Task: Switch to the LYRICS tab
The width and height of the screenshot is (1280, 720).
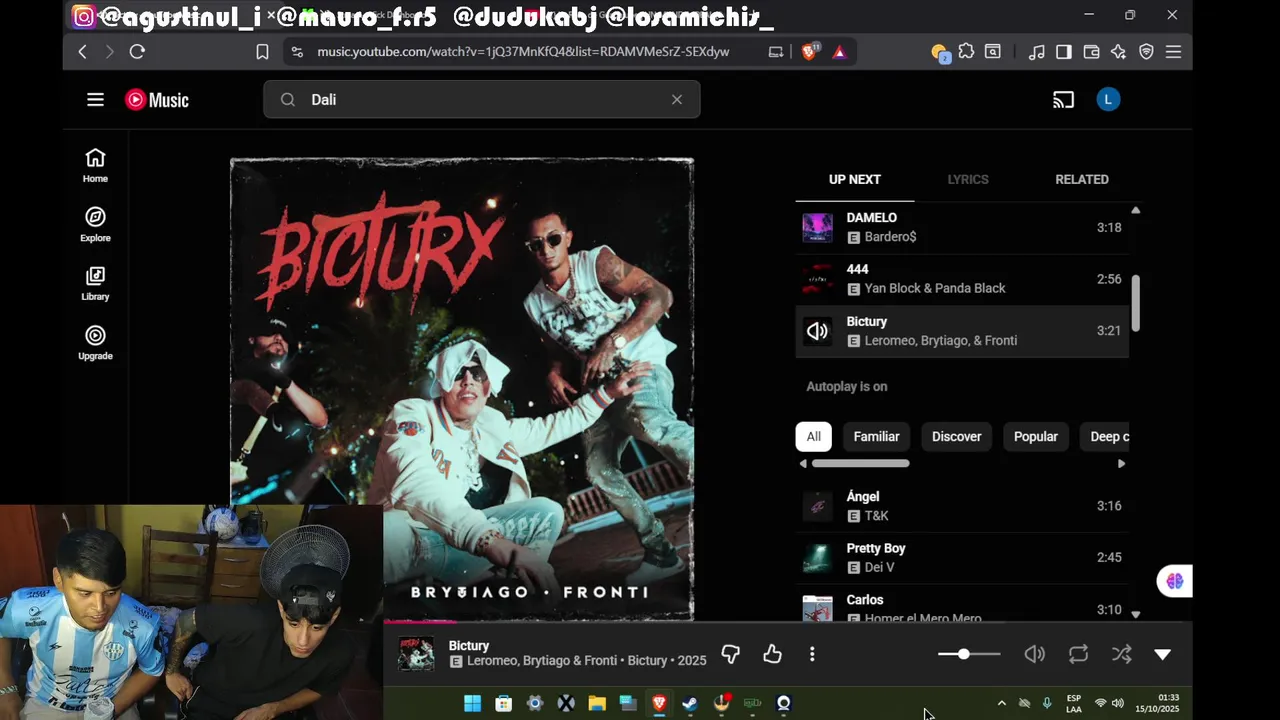Action: click(968, 180)
